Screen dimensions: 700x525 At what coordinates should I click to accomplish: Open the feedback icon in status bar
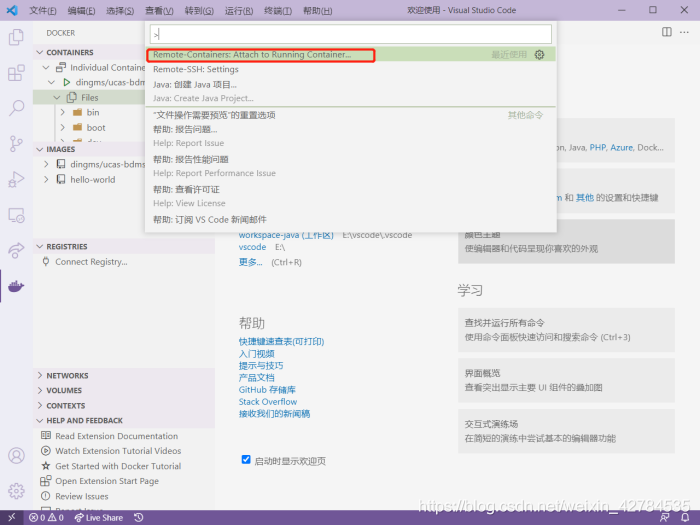(x=664, y=517)
